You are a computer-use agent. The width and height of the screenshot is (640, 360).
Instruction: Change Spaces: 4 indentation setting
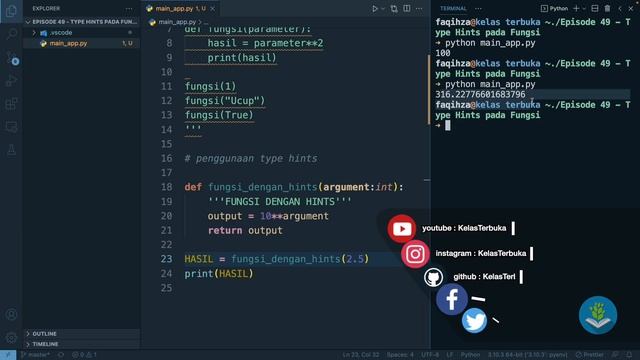[400, 355]
